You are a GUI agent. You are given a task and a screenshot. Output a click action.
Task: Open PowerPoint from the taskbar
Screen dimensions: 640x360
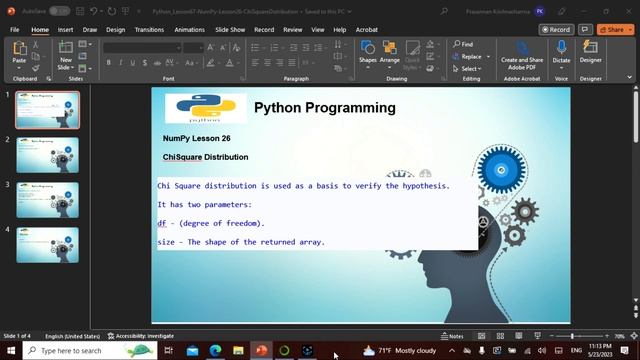pos(261,350)
